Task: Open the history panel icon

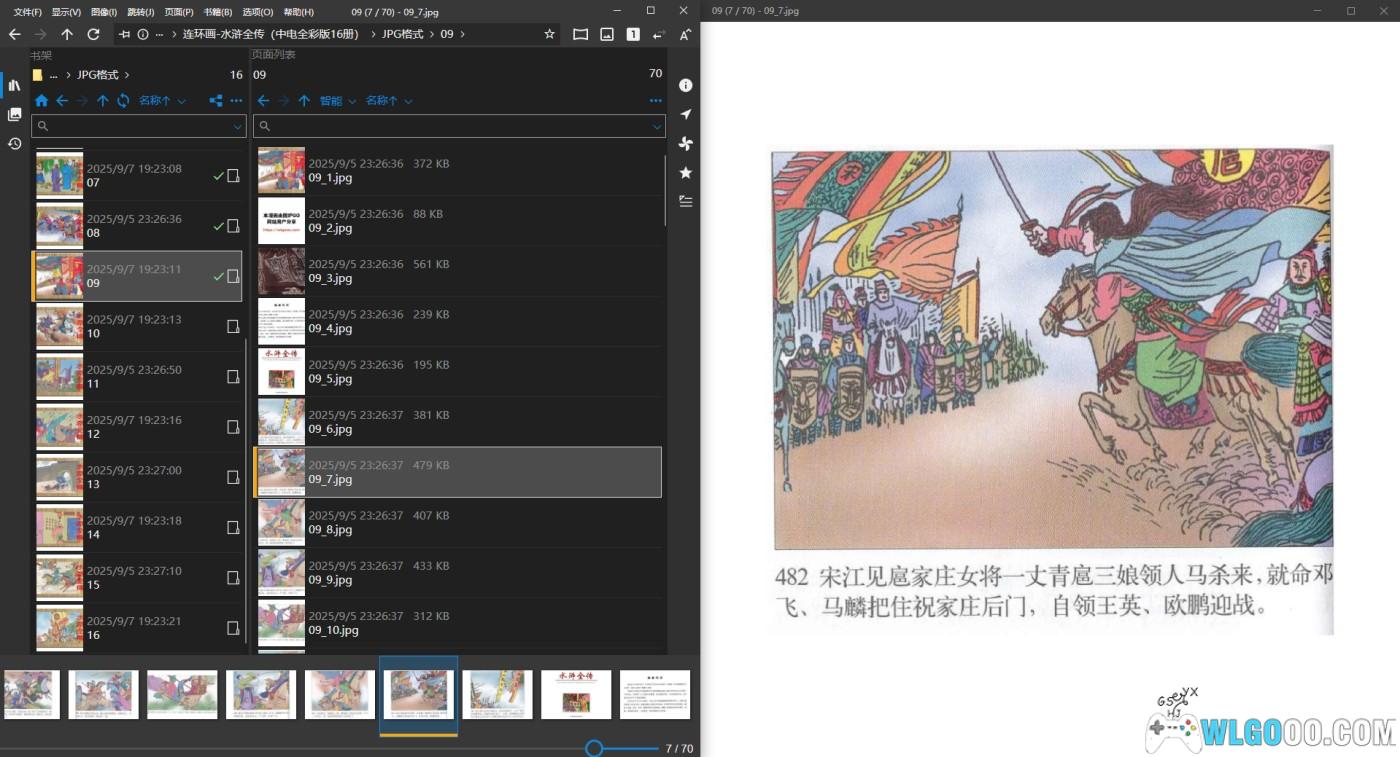Action: click(x=14, y=144)
